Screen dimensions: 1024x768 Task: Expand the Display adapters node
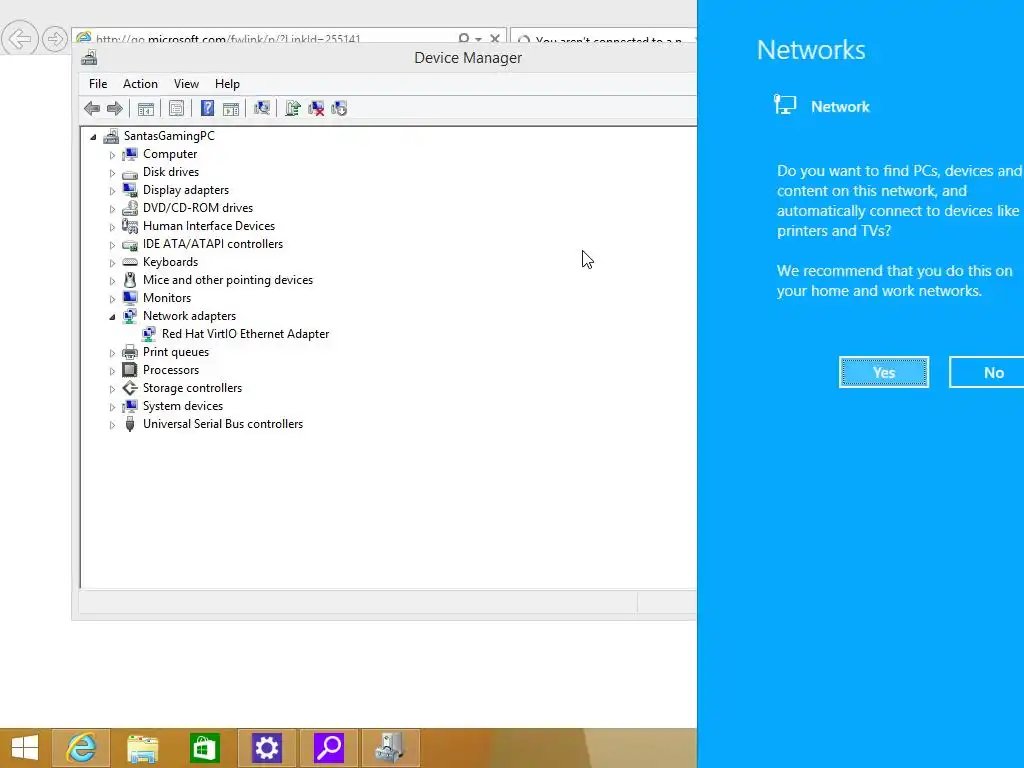click(x=112, y=191)
